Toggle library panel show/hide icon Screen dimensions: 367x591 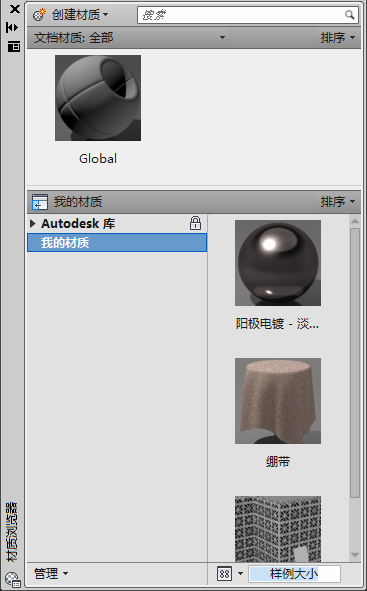[x=40, y=202]
